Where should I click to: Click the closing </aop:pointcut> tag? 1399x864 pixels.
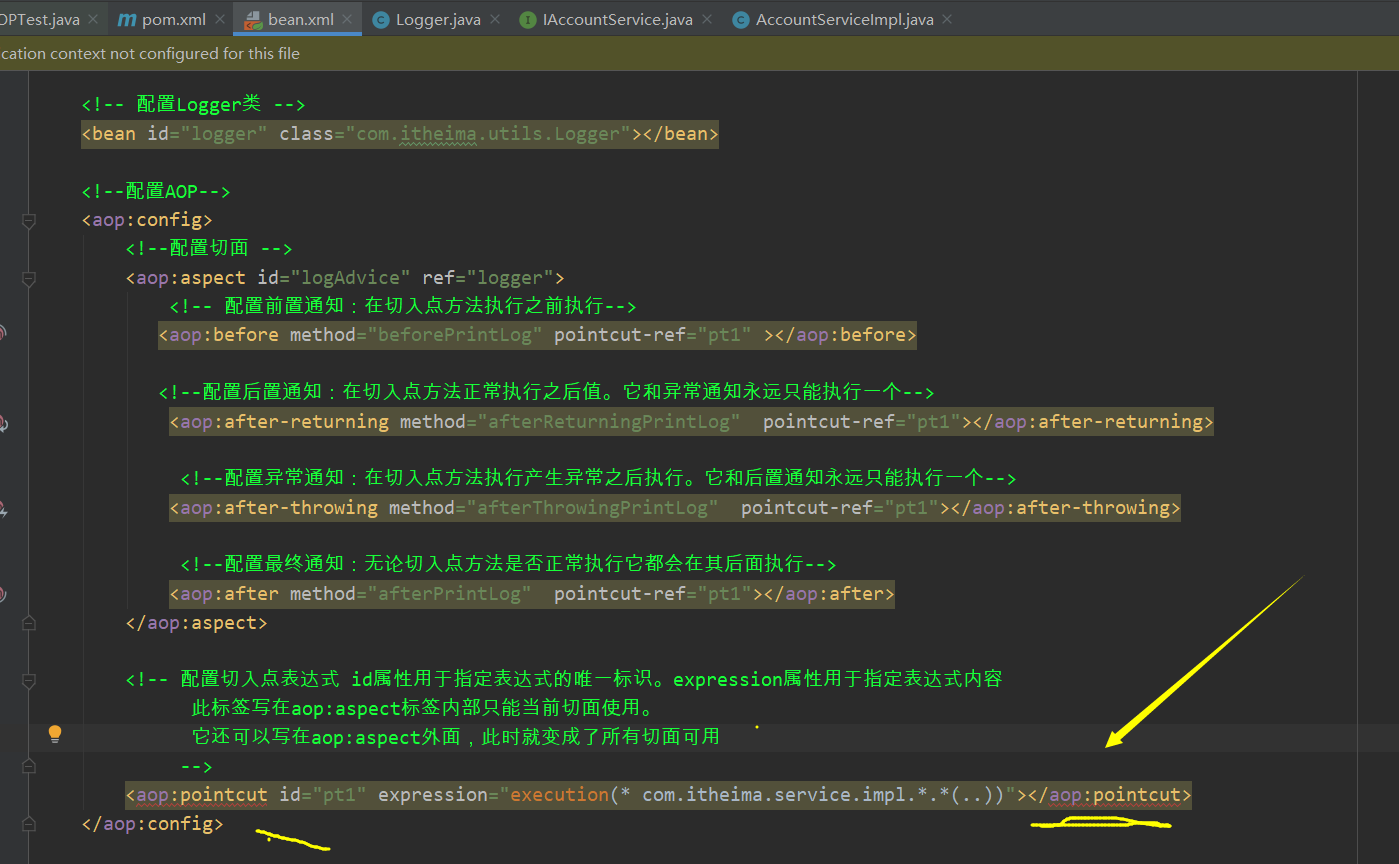pyautogui.click(x=1110, y=795)
